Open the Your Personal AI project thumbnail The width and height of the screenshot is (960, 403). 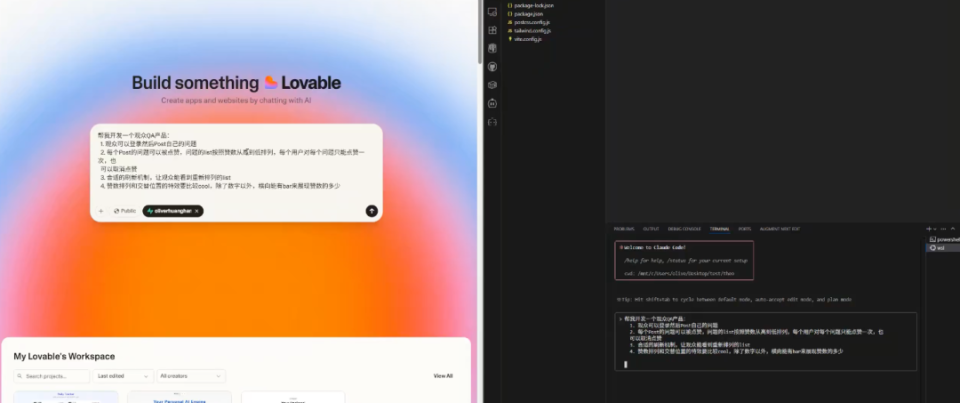pyautogui.click(x=179, y=397)
